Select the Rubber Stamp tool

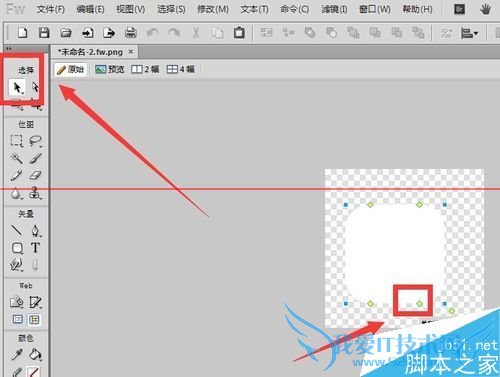(35, 193)
